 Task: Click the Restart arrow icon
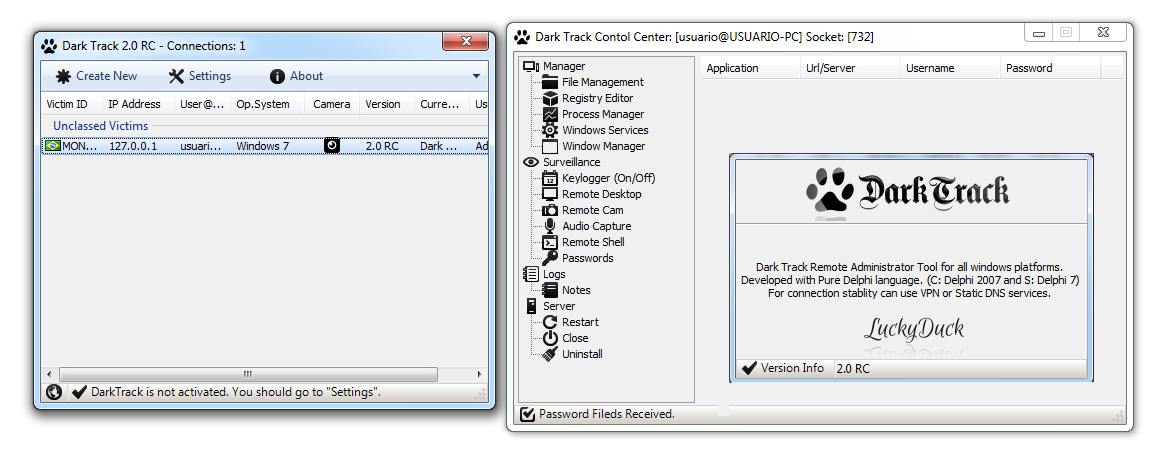pos(550,322)
